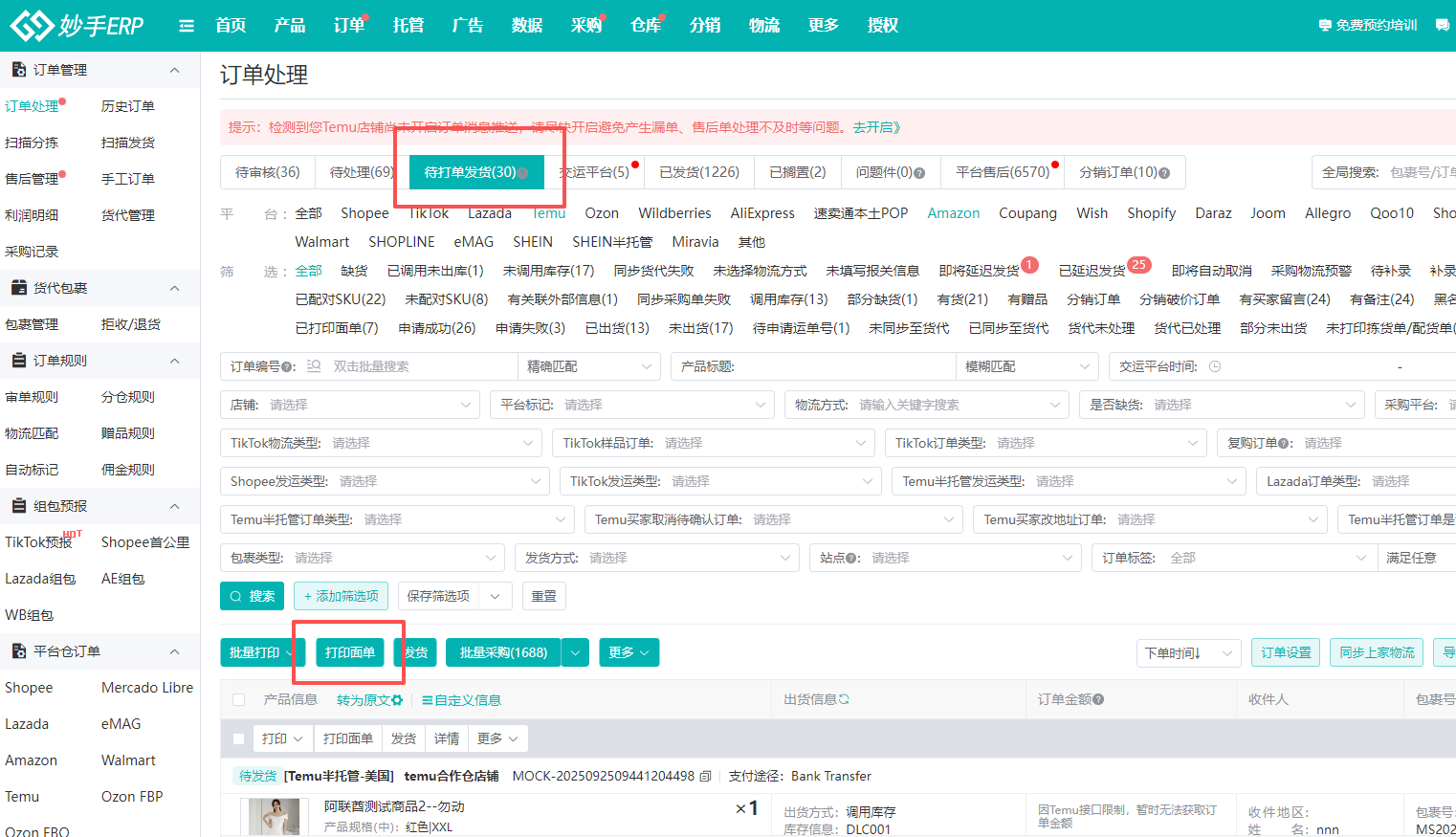Switch to the 已搁置(2) tab

(798, 172)
